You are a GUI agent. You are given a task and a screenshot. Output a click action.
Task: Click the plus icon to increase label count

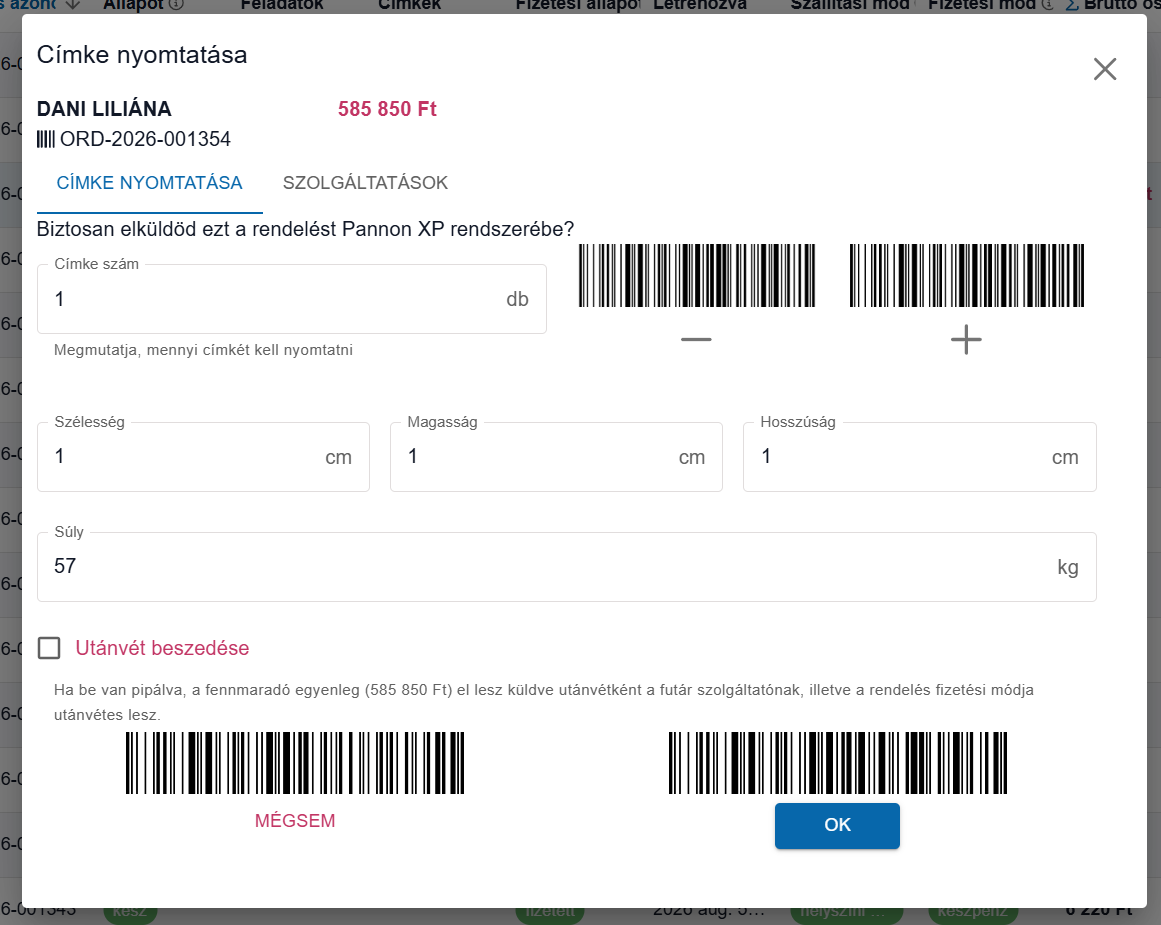[x=966, y=340]
